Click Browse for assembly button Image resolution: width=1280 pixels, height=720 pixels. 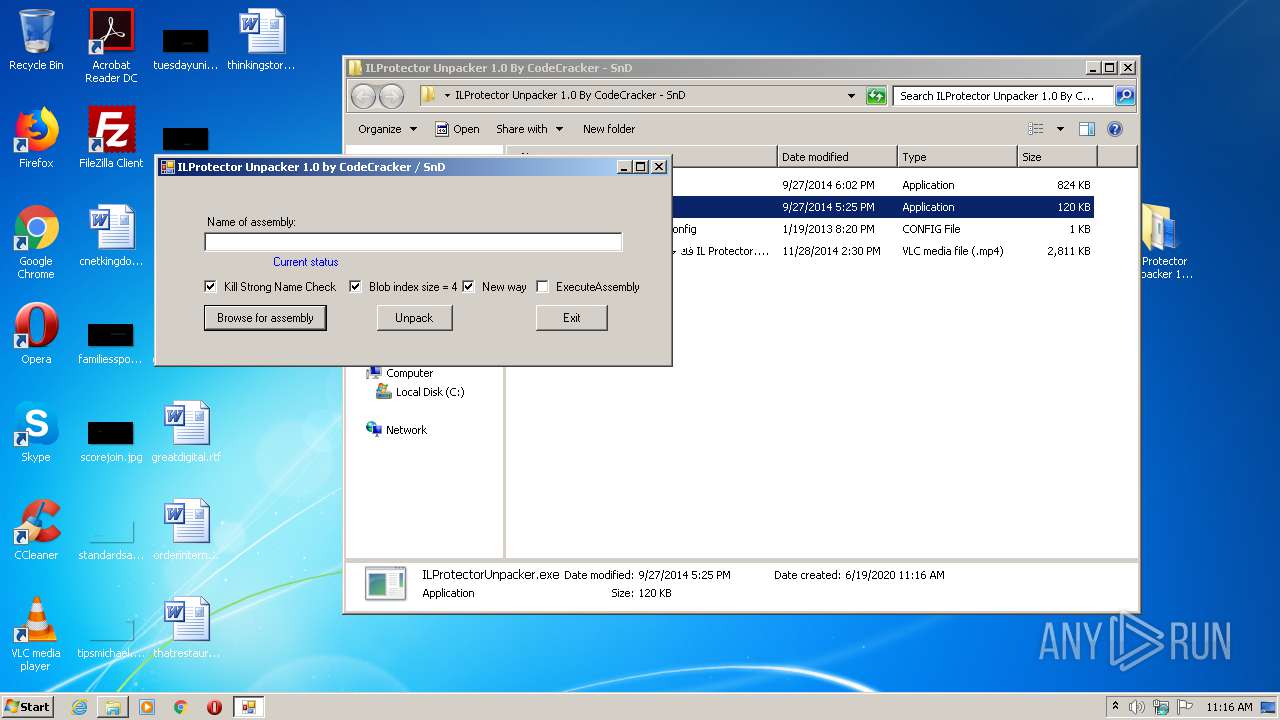pyautogui.click(x=265, y=318)
